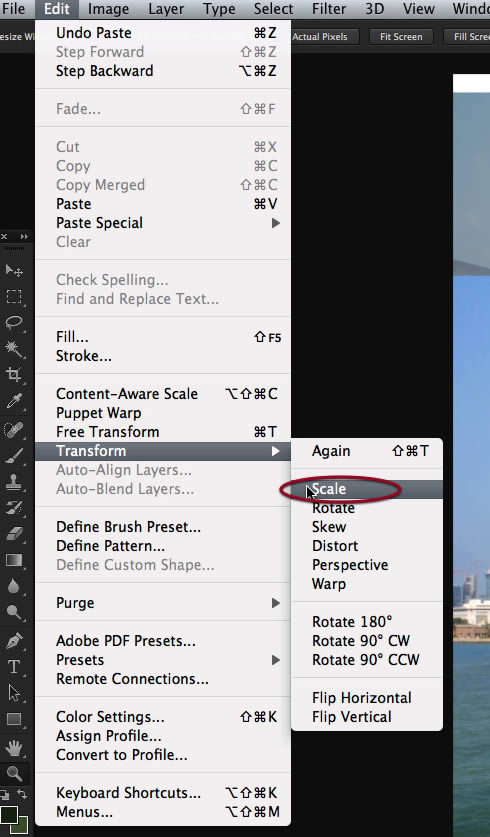490x837 pixels.
Task: Expand the Presets submenu arrow
Action: pos(275,660)
